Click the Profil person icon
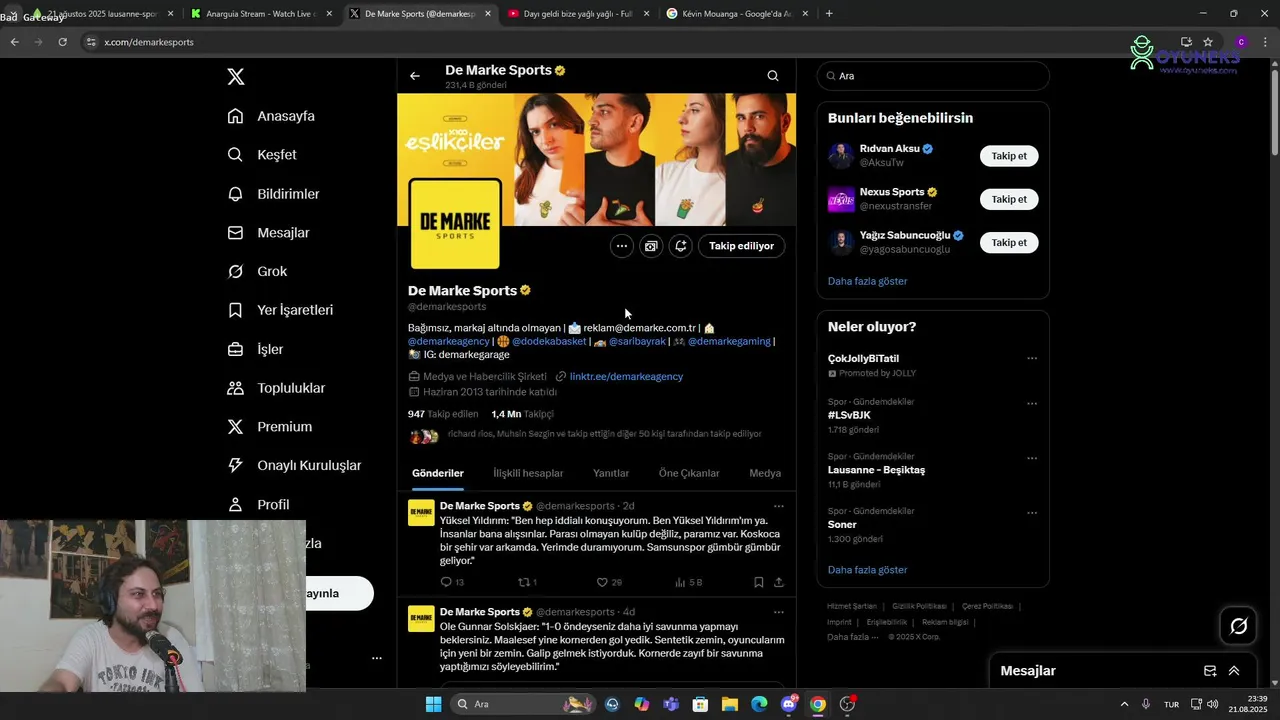1280x720 pixels. click(236, 505)
